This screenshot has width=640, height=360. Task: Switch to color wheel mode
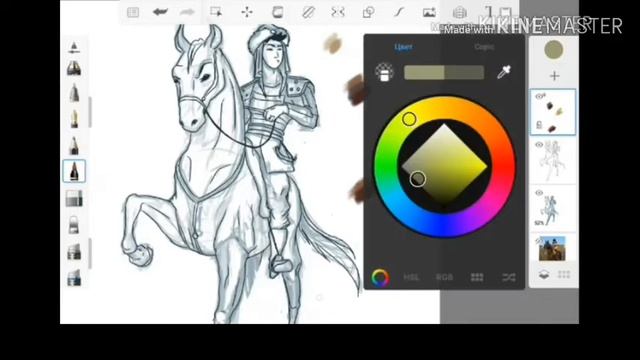[380, 278]
